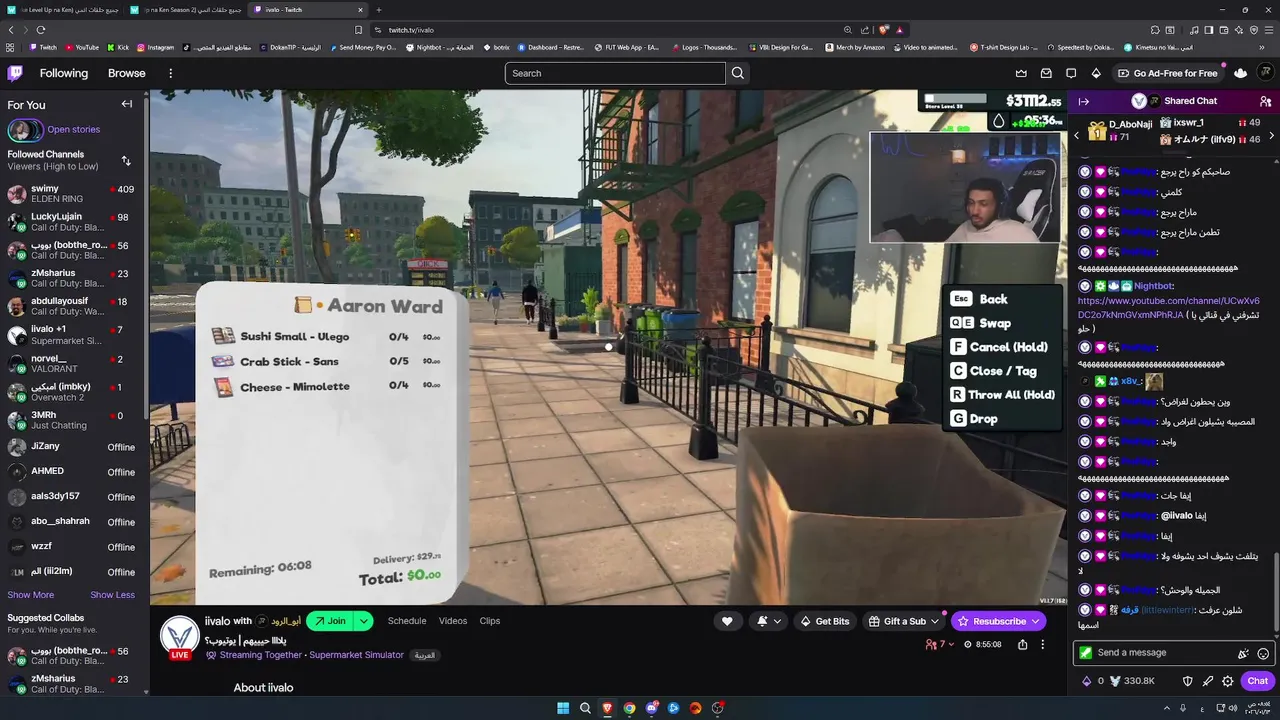The width and height of the screenshot is (1280, 720).
Task: Click Show Less in followed channels
Action: click(112, 595)
